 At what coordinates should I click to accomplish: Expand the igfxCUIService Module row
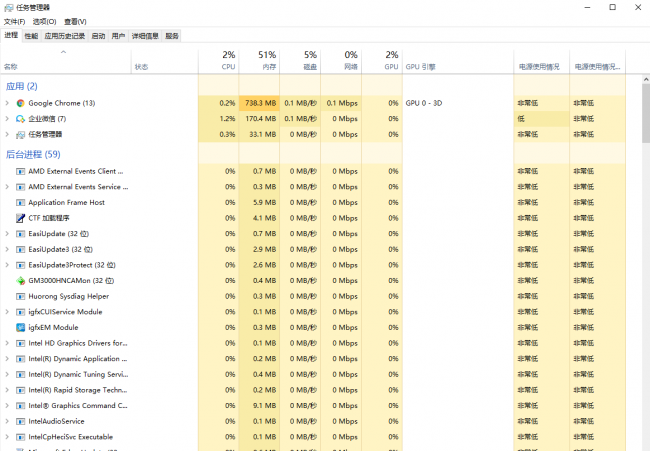(x=7, y=312)
